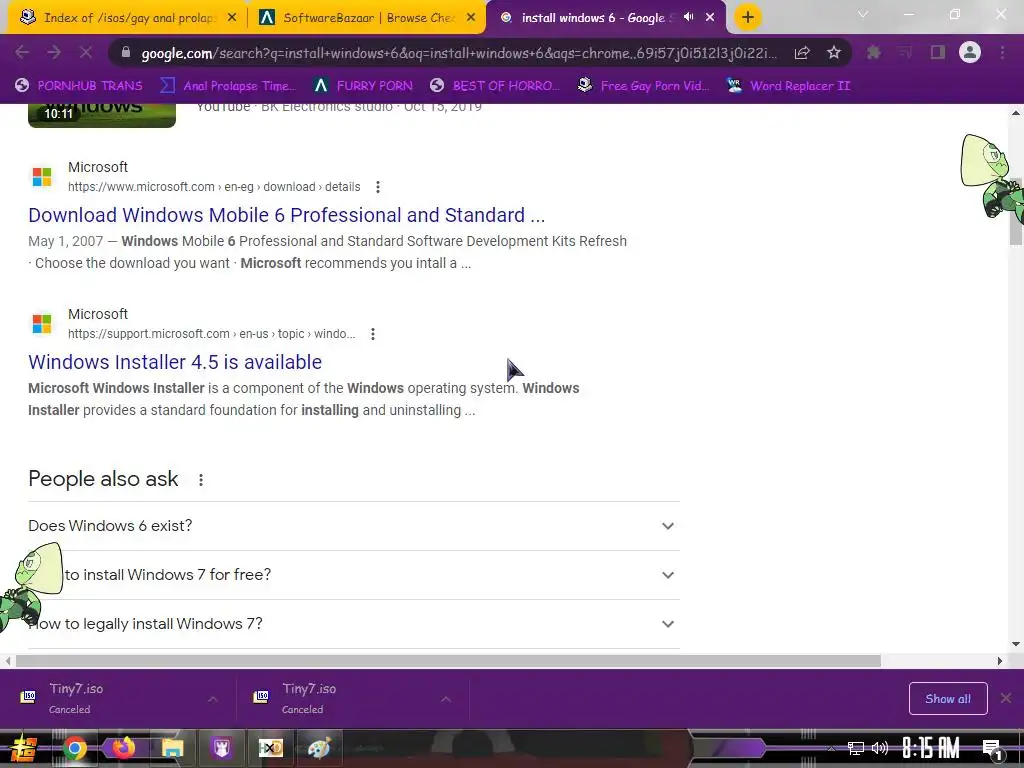This screenshot has height=768, width=1024.
Task: Go back with the back arrow
Action: (22, 52)
